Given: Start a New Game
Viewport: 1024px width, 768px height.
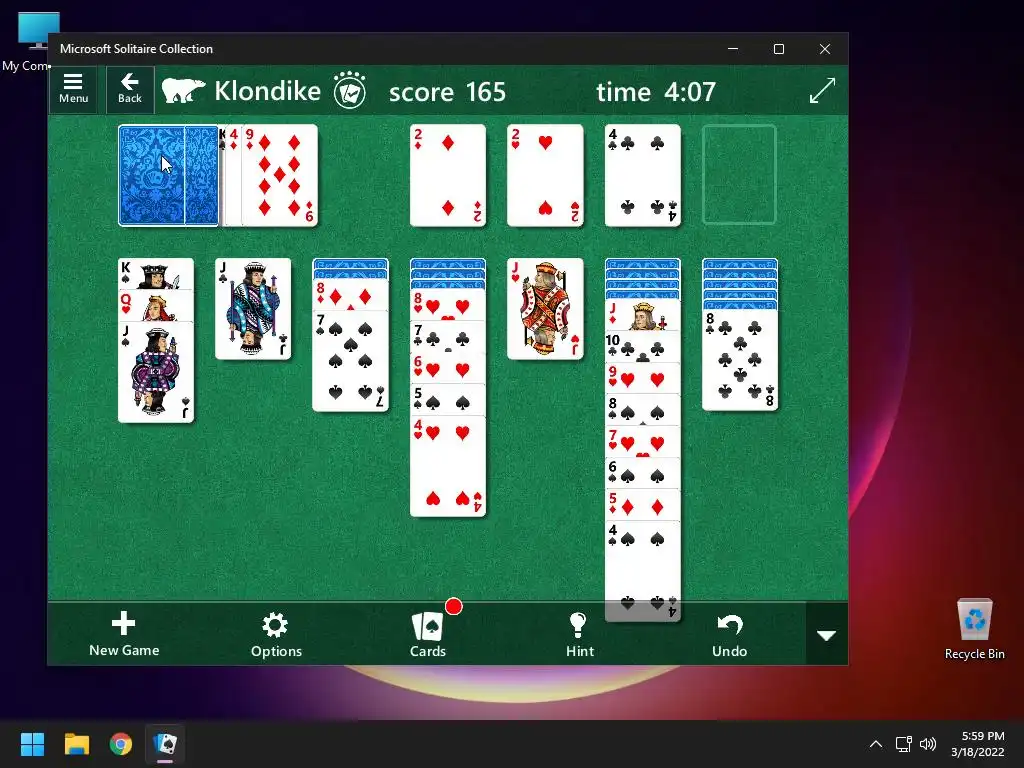Looking at the screenshot, I should tap(124, 634).
